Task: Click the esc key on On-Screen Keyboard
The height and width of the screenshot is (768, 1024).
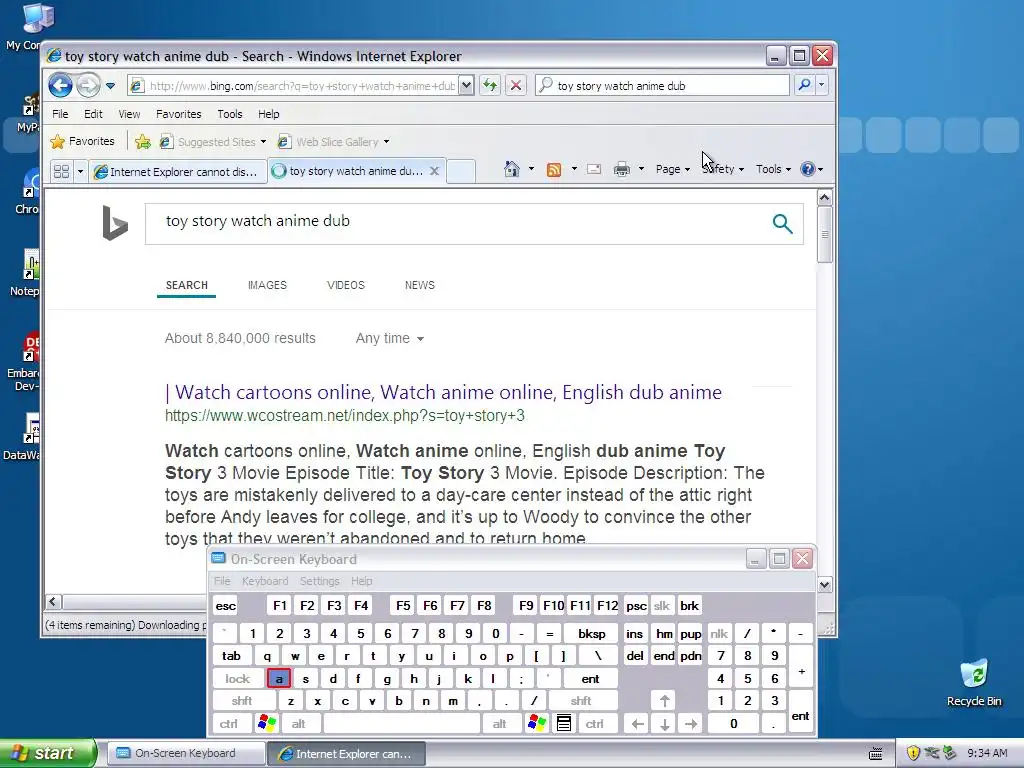Action: [x=225, y=605]
